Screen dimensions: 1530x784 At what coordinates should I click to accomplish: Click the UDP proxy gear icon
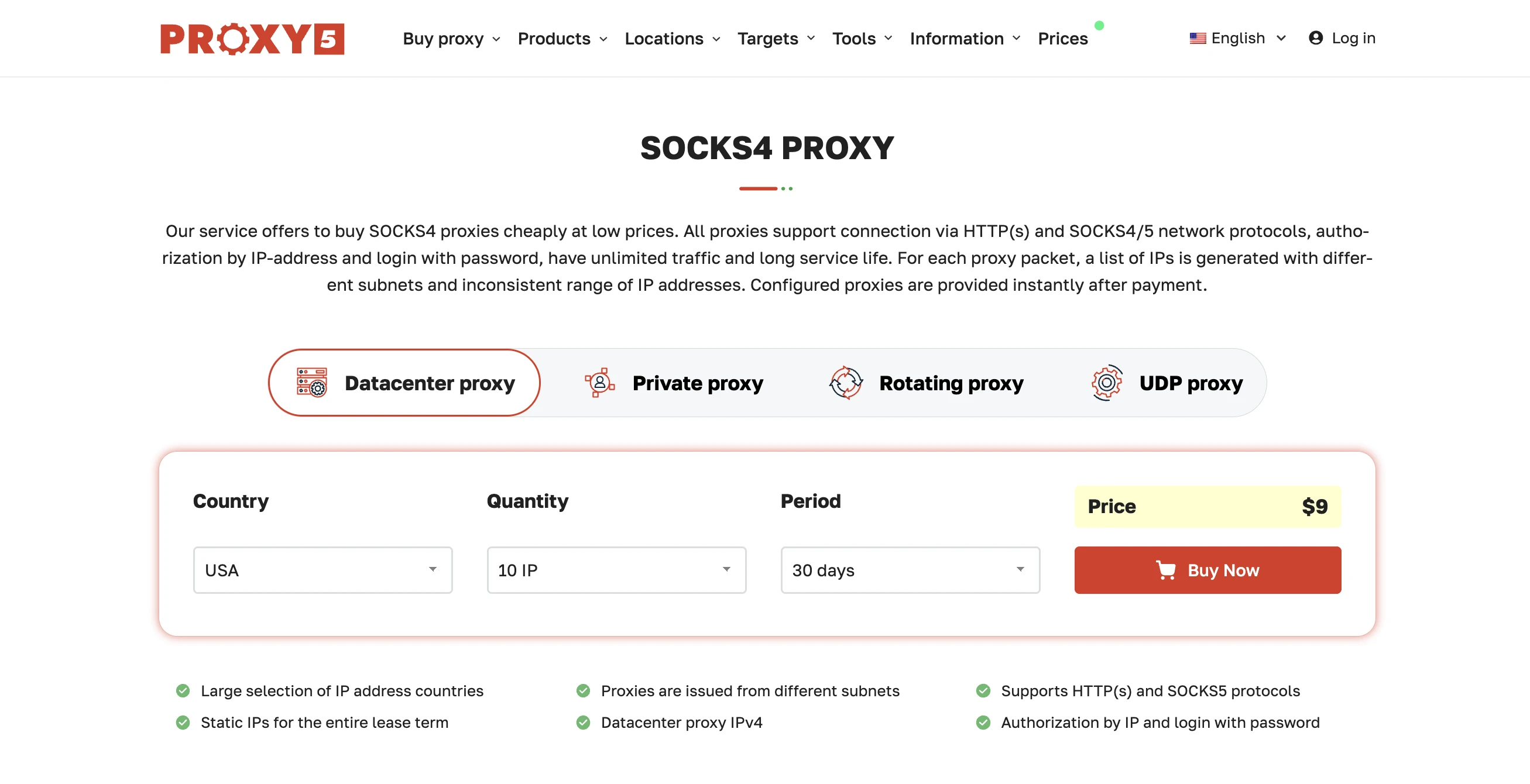point(1106,383)
